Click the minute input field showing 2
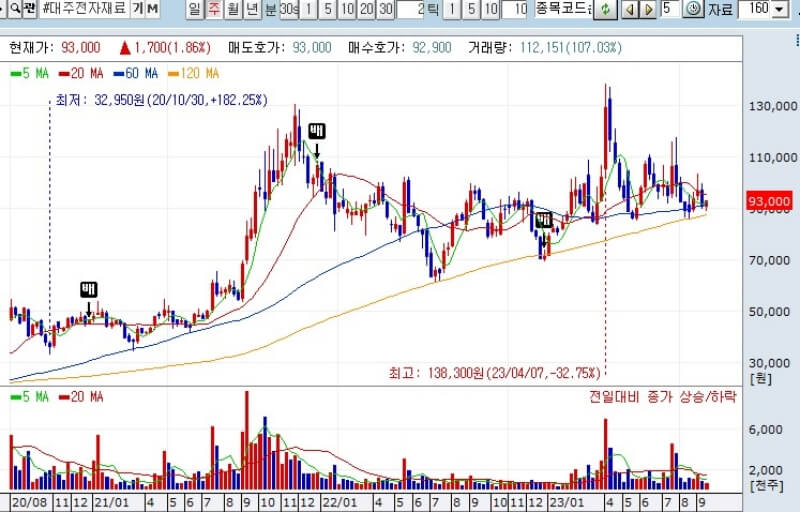This screenshot has height=512, width=800. [410, 9]
